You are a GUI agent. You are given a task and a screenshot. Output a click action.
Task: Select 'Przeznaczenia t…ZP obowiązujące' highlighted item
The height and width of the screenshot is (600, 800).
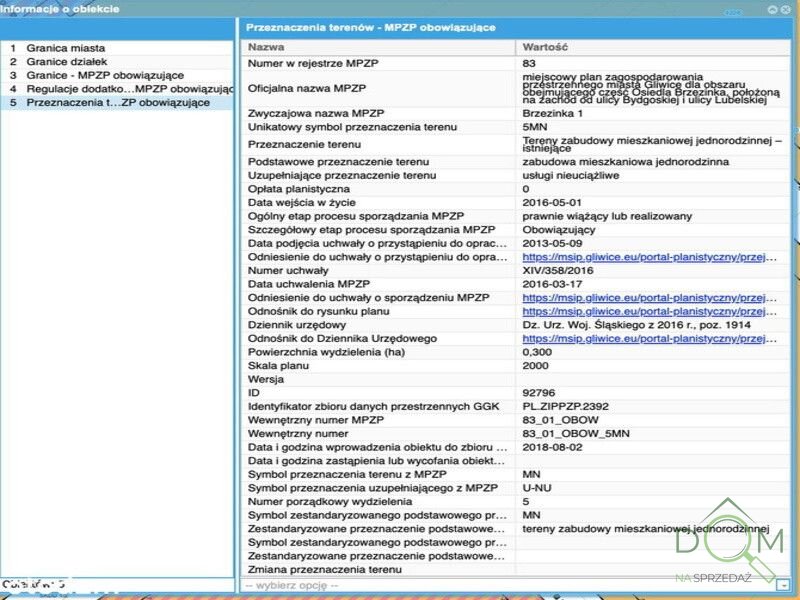(x=117, y=102)
